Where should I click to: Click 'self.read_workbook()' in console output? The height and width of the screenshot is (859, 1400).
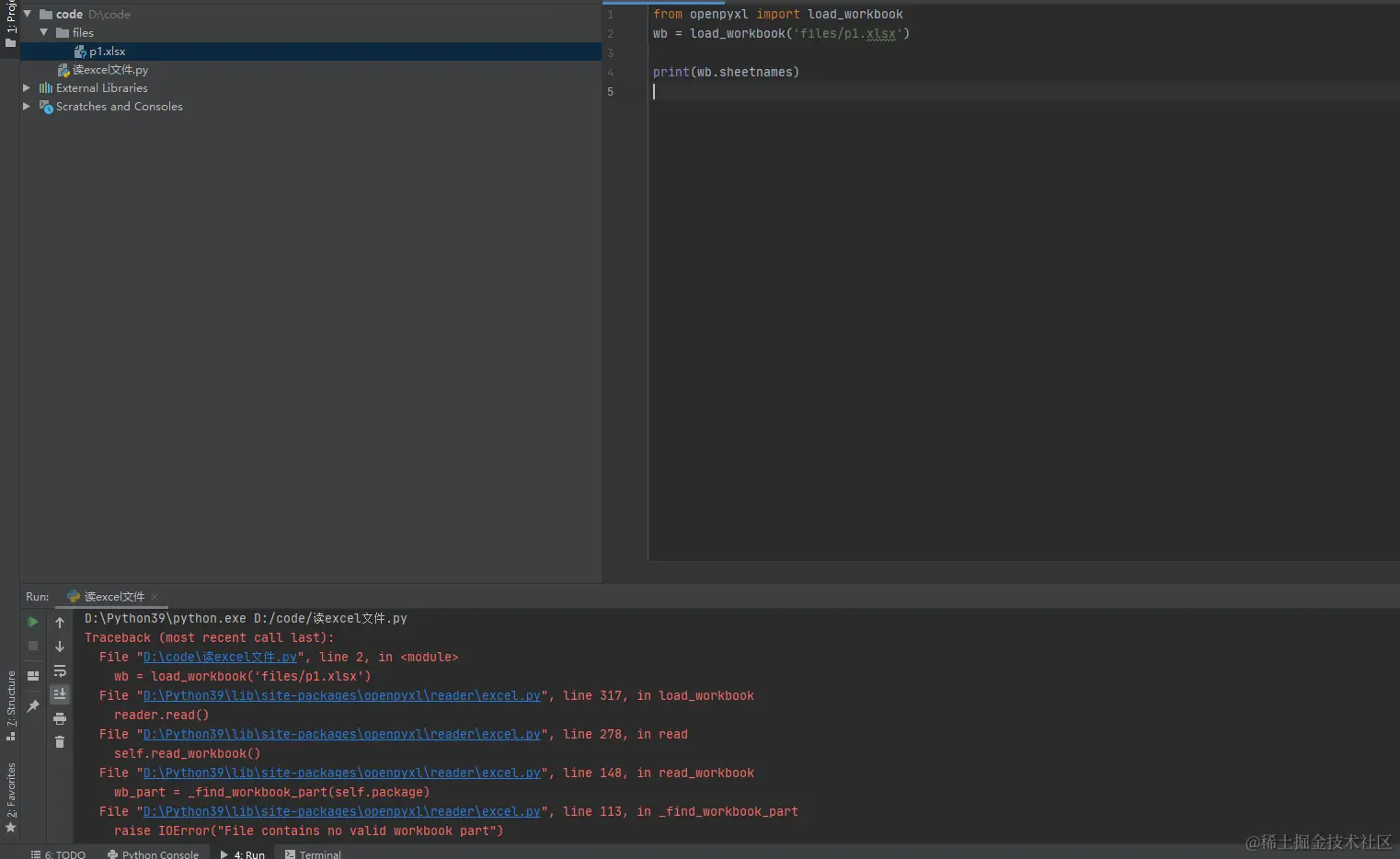point(188,753)
